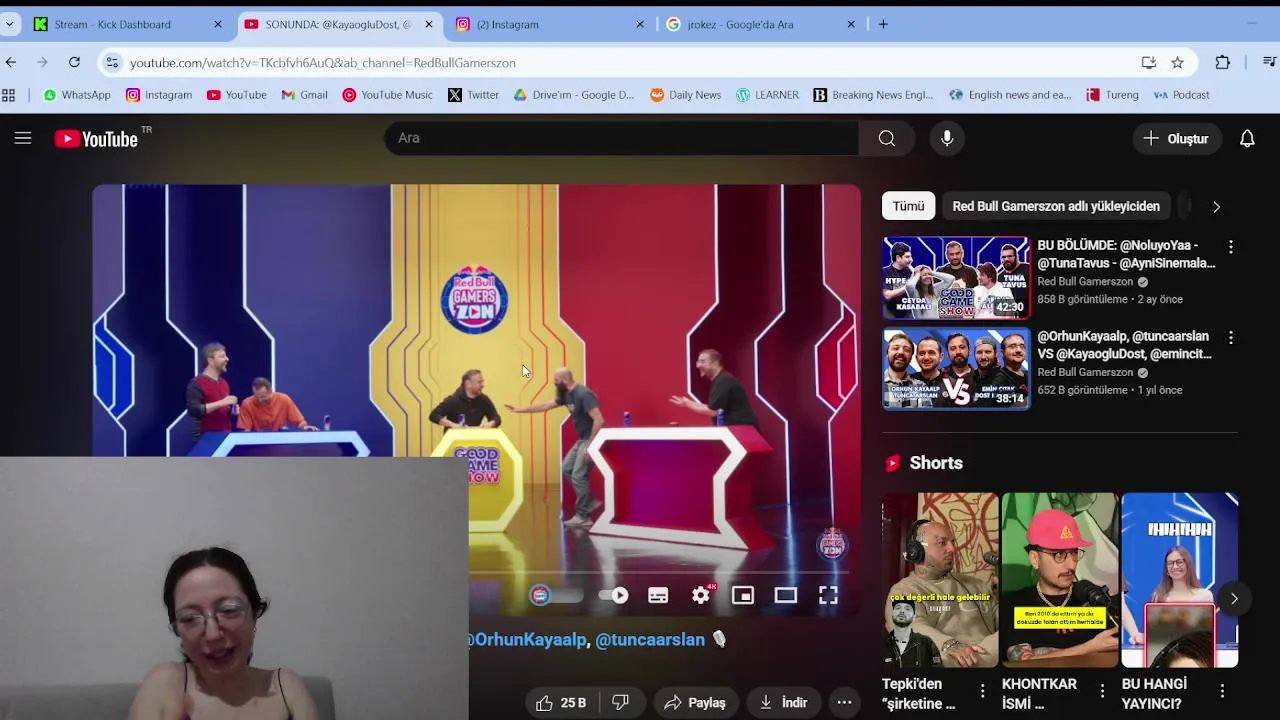Open 42:30 Good Game Show thumbnail

[956, 278]
